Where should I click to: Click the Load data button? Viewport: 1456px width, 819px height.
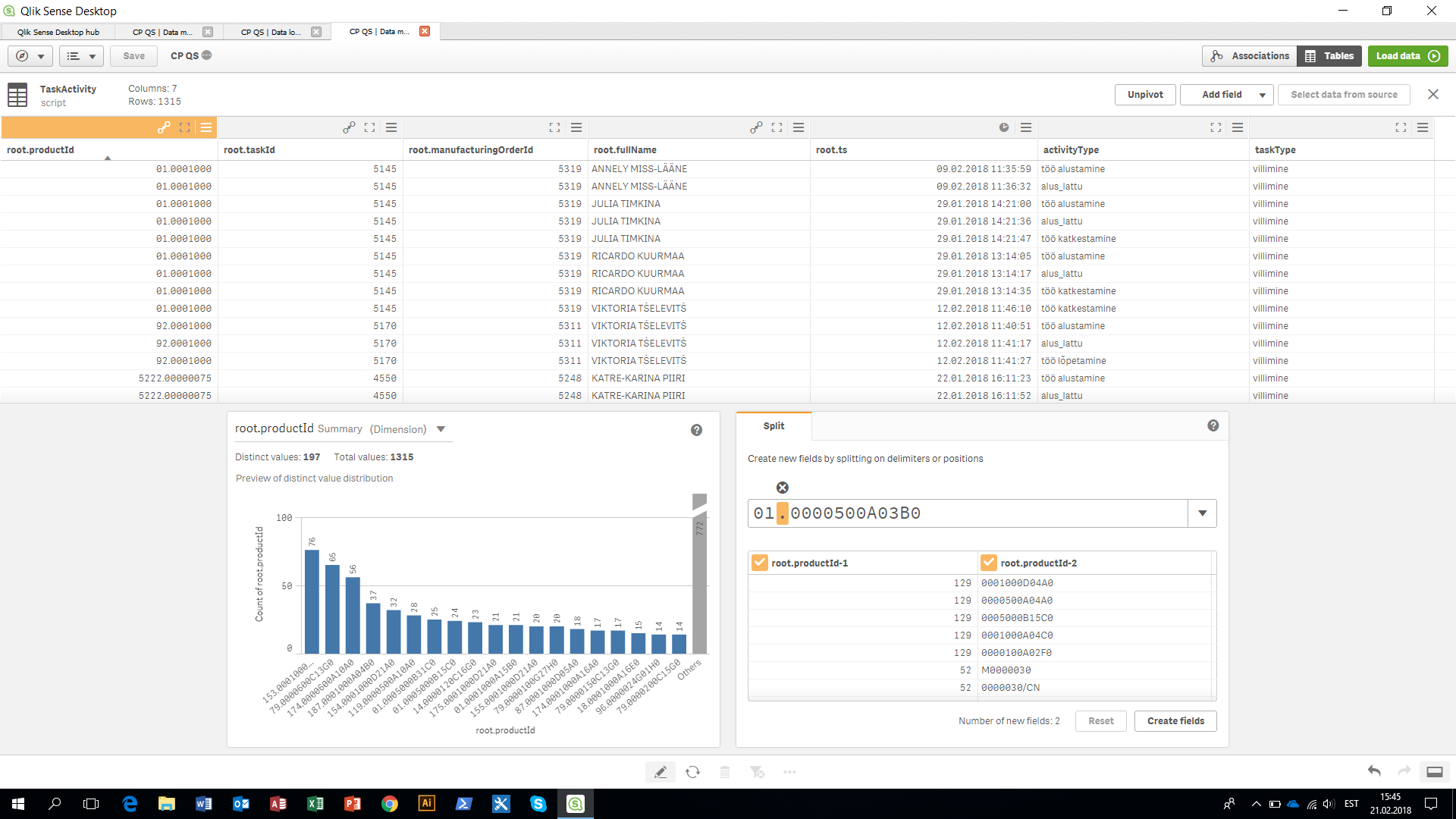click(1408, 56)
